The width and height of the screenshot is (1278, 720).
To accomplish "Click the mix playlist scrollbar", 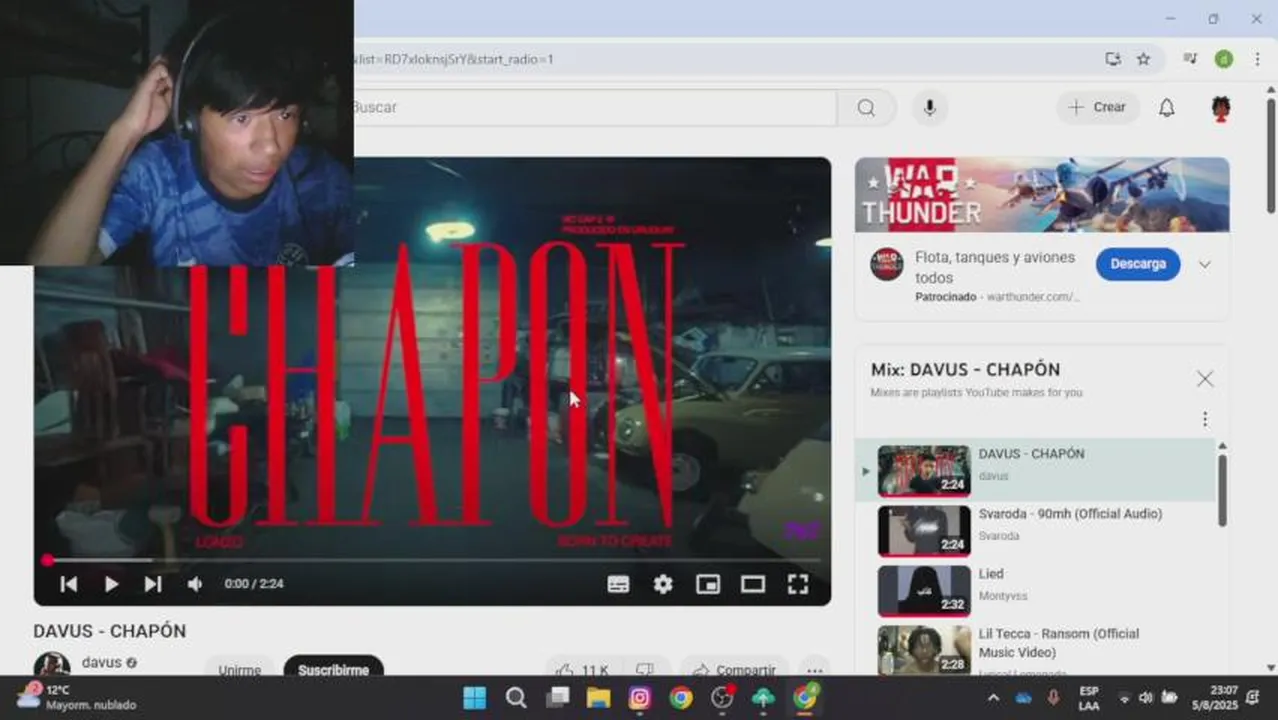I will [x=1222, y=490].
